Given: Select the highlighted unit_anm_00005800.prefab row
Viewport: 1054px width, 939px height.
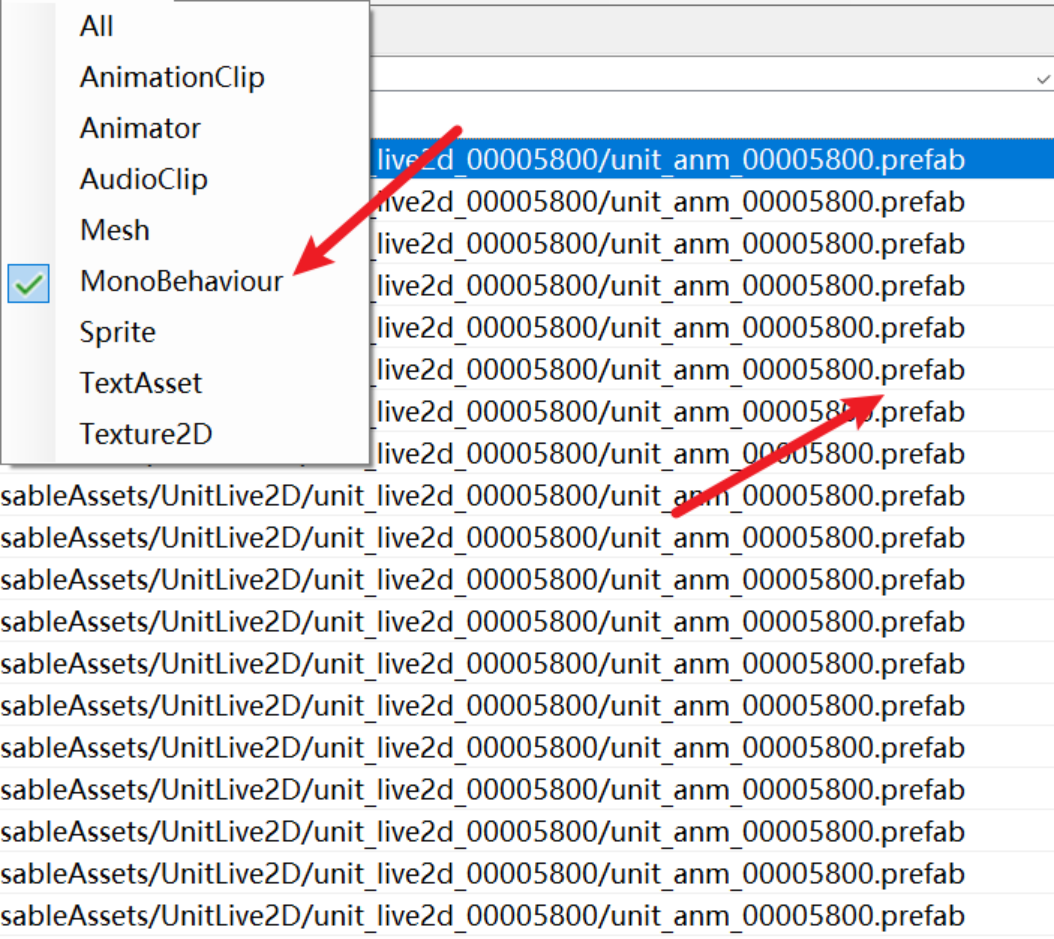Looking at the screenshot, I should pyautogui.click(x=712, y=159).
